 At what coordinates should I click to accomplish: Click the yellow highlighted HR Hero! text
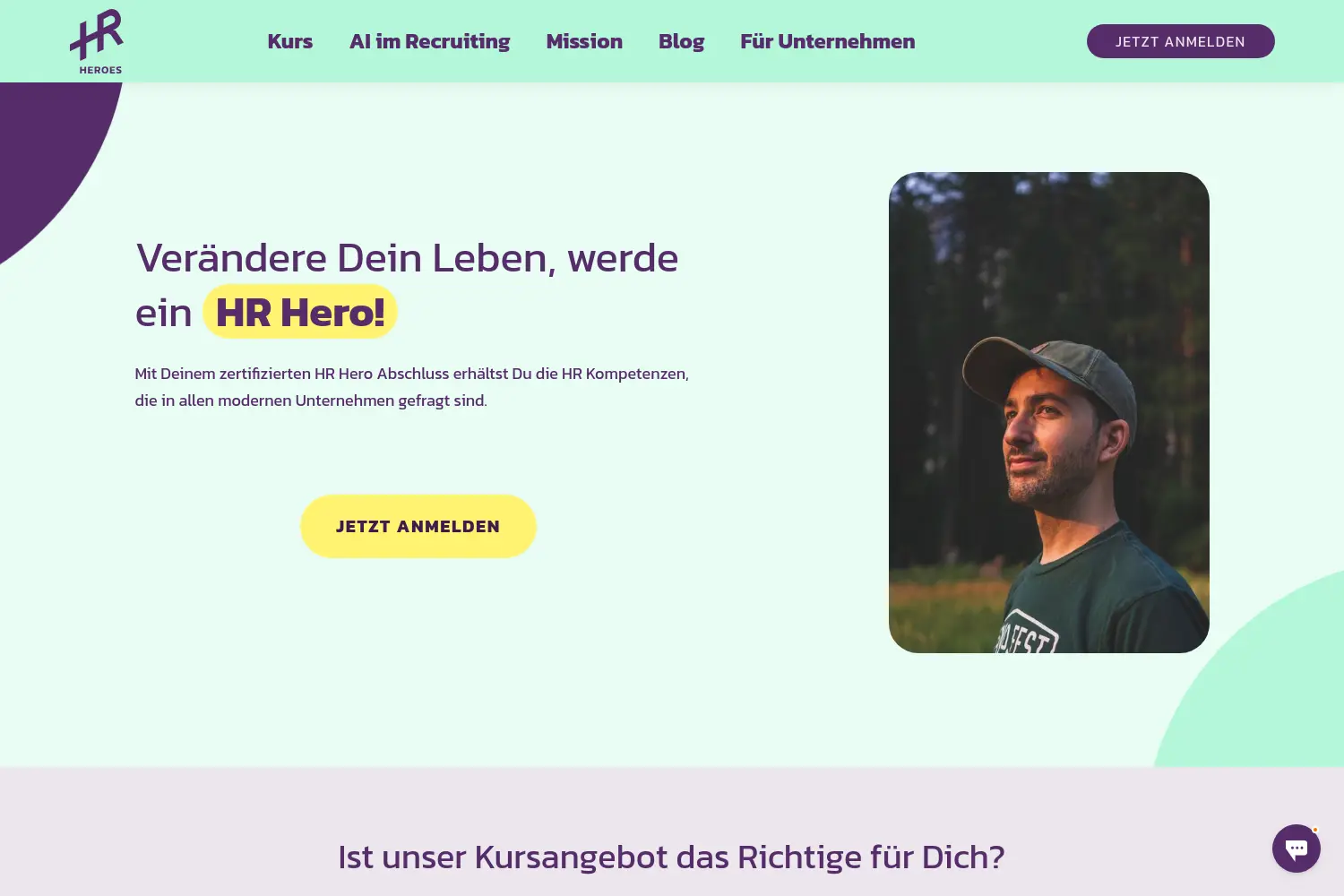(300, 312)
